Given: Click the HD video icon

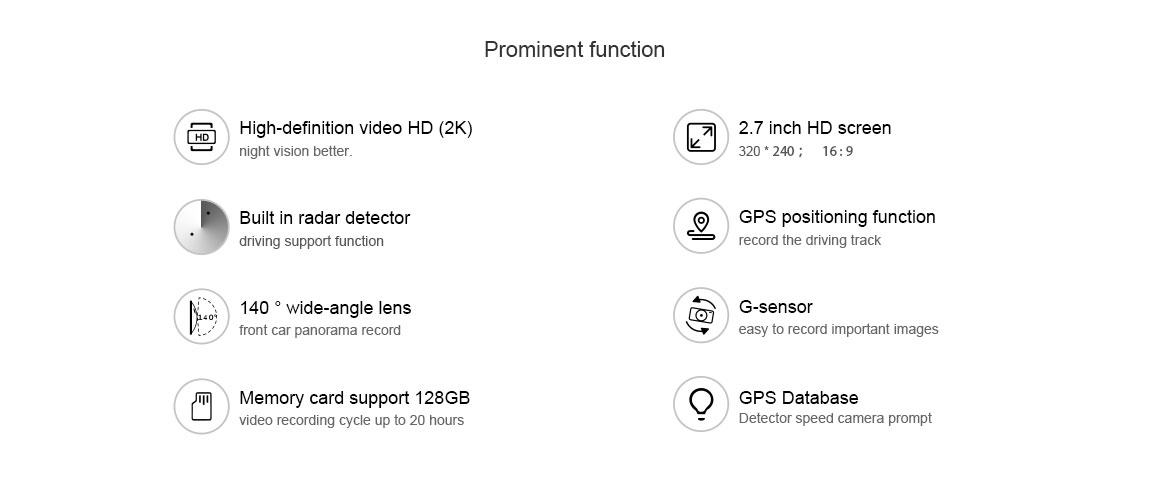Looking at the screenshot, I should click(x=202, y=138).
